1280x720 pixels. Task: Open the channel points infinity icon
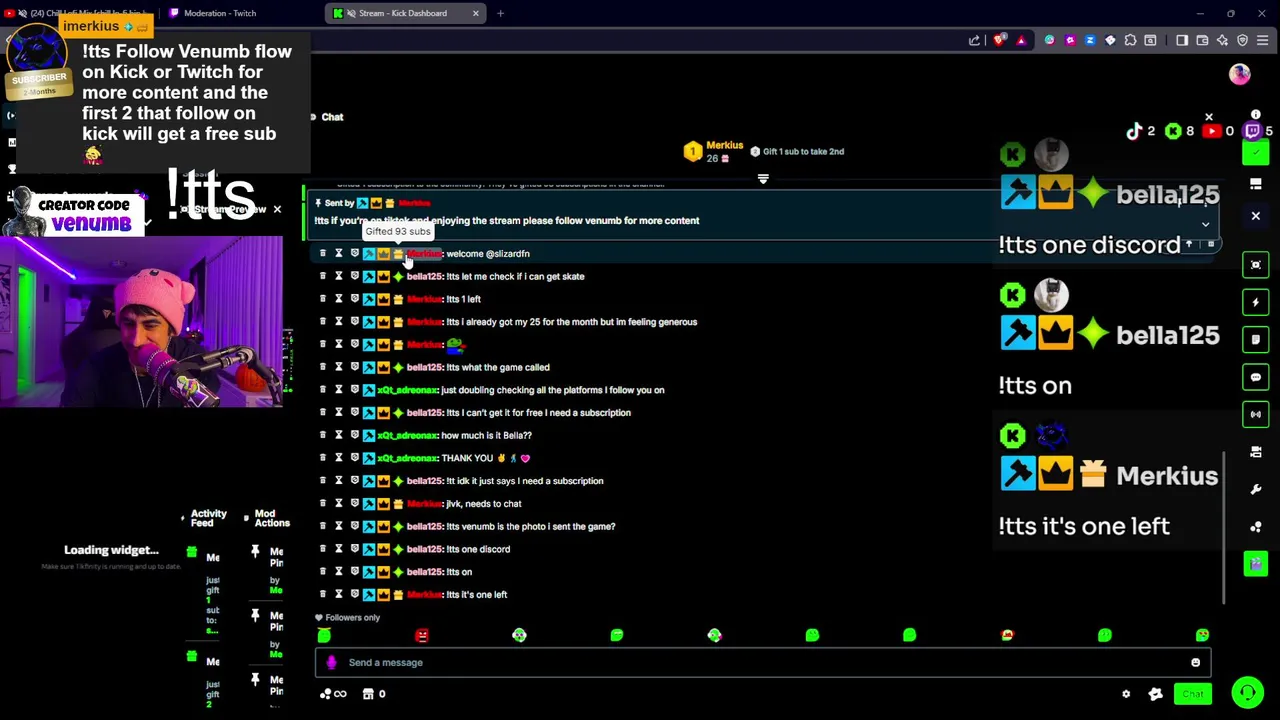click(333, 694)
